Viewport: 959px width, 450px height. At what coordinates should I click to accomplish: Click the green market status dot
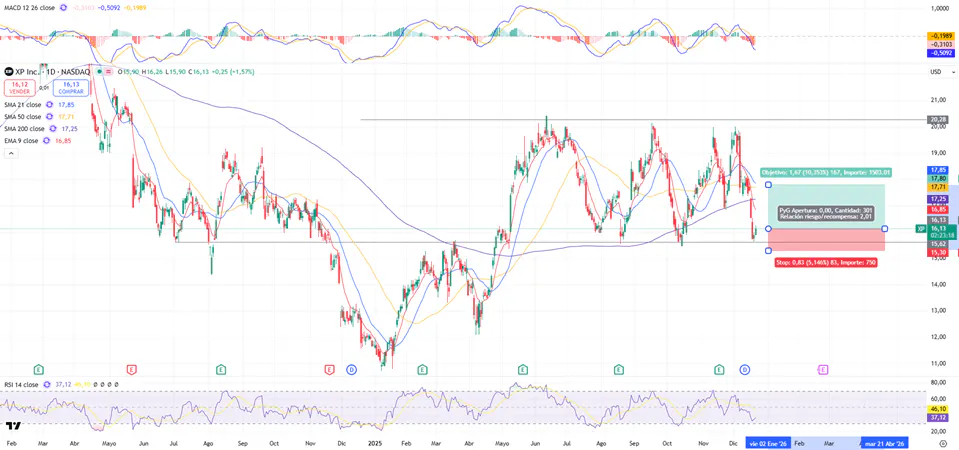[99, 72]
